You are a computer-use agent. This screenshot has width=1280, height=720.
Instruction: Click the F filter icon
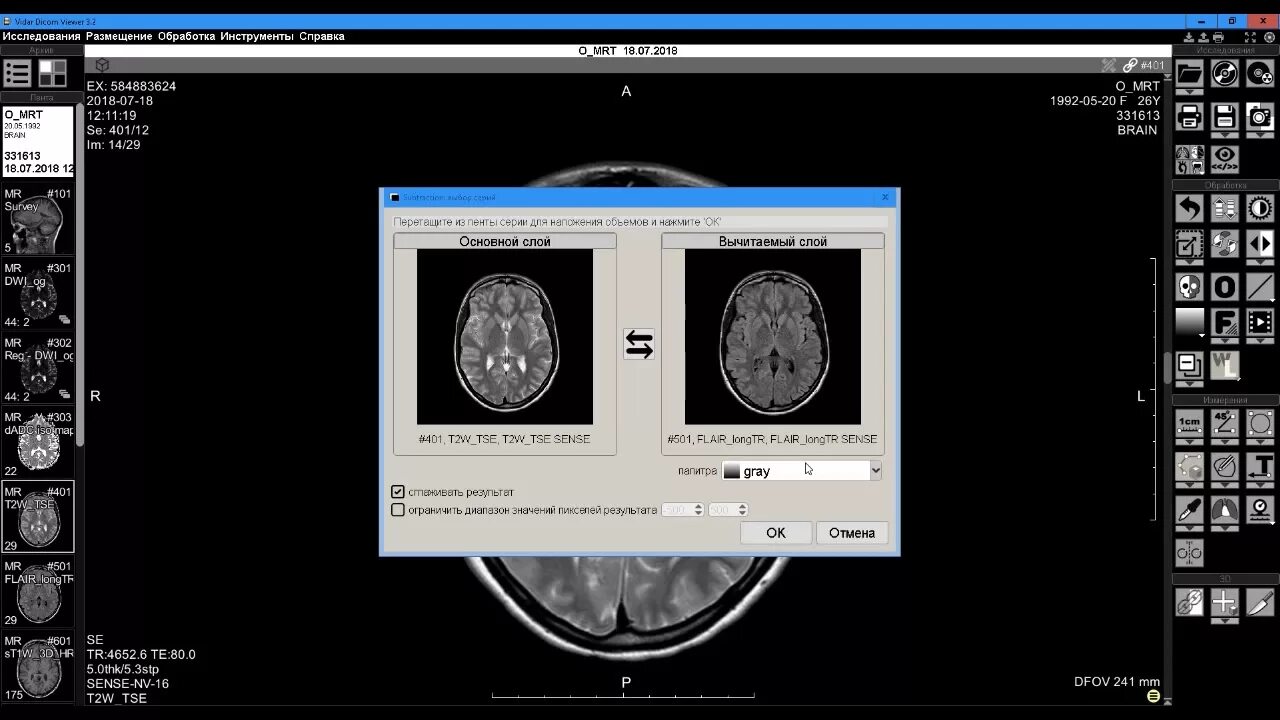[1225, 322]
